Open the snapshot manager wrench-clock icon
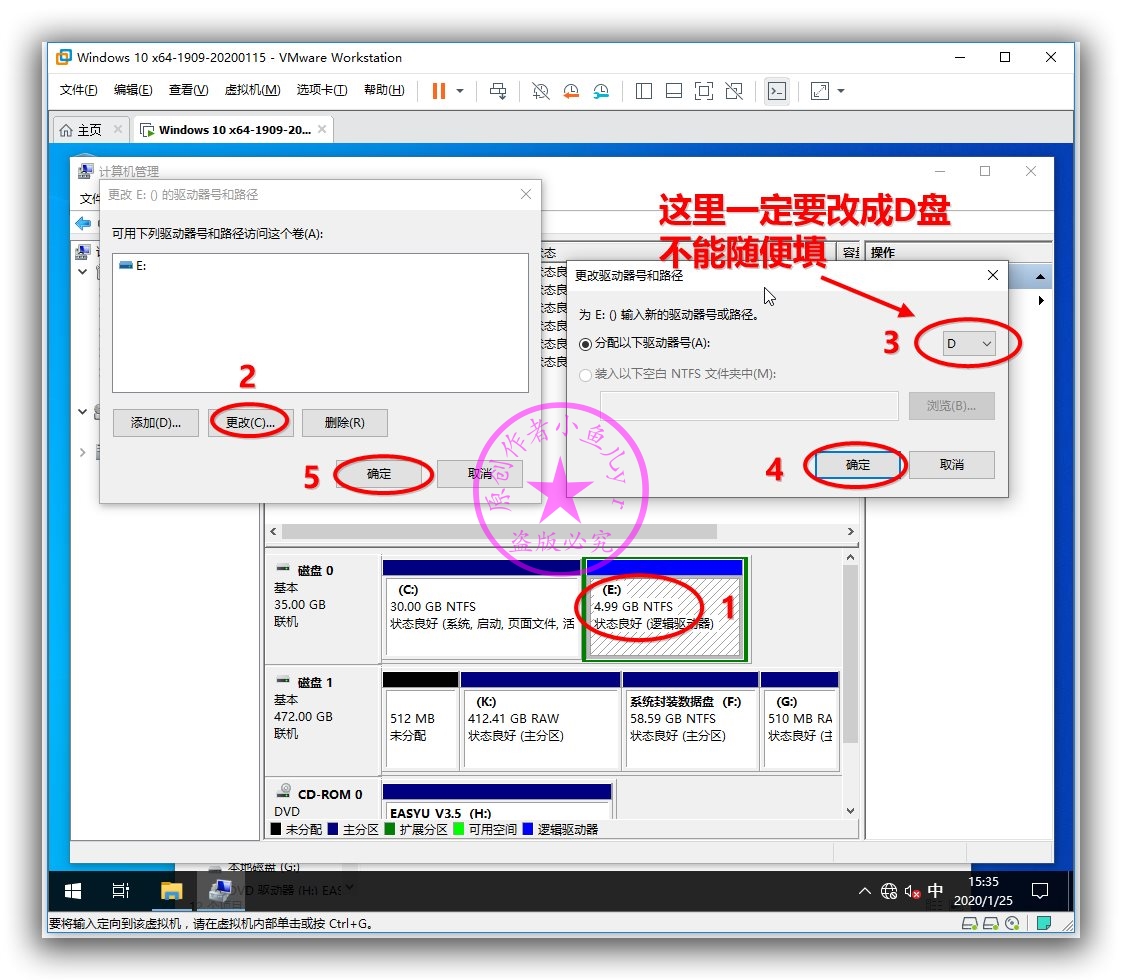Image resolution: width=1122 pixels, height=980 pixels. (601, 91)
